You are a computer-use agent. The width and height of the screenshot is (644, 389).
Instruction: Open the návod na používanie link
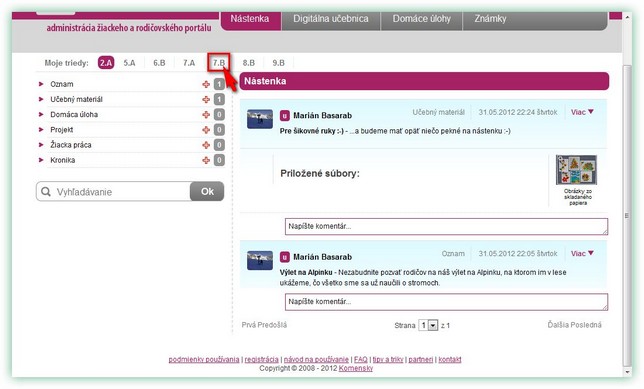(x=316, y=359)
